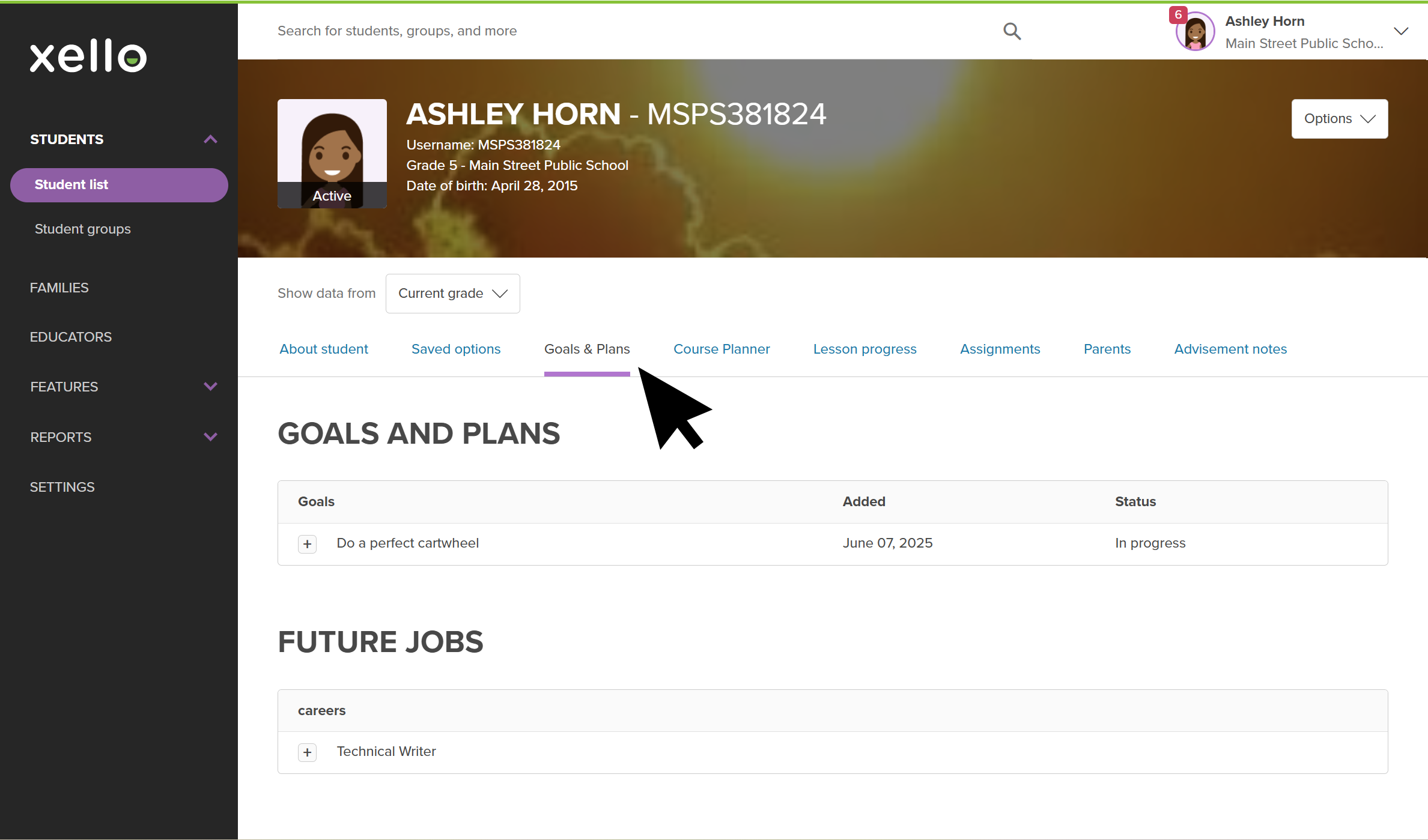Click the Status column header
The height and width of the screenshot is (840, 1428).
(1135, 501)
